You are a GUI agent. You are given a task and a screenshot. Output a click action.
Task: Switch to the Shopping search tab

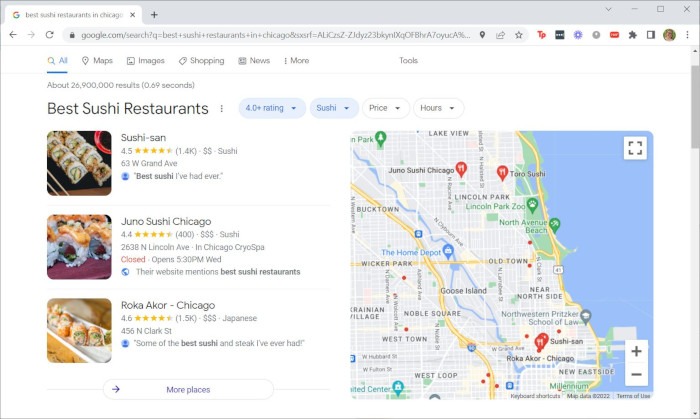click(201, 61)
